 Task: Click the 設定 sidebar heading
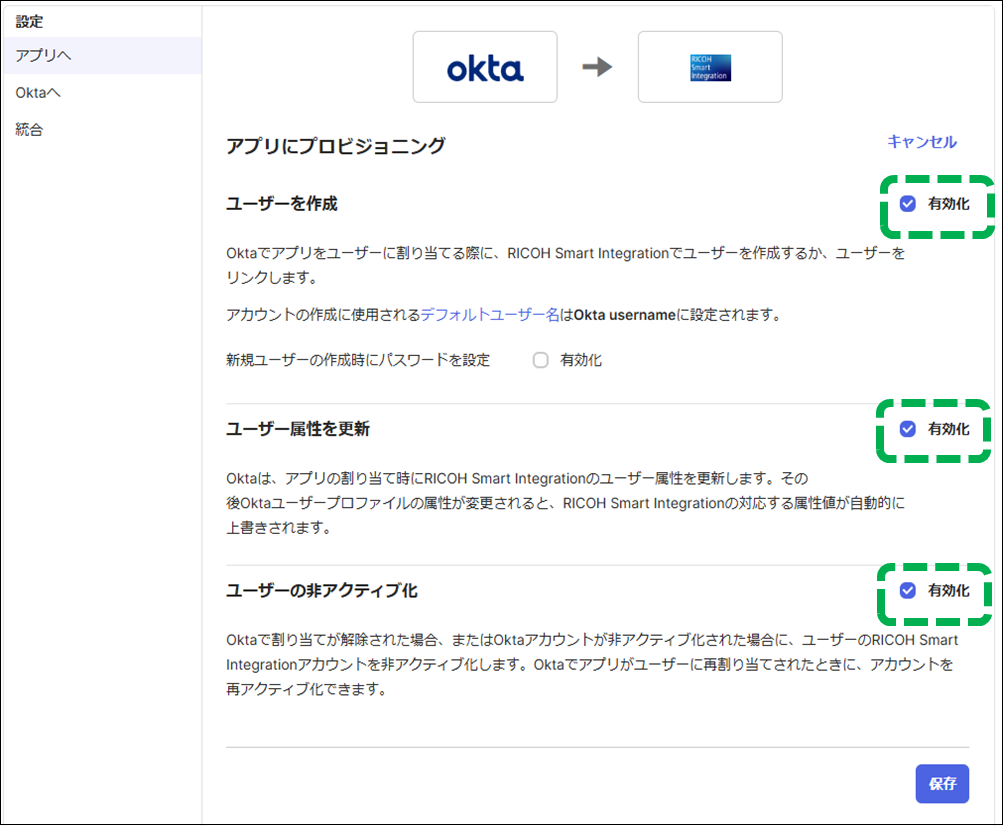tap(29, 22)
